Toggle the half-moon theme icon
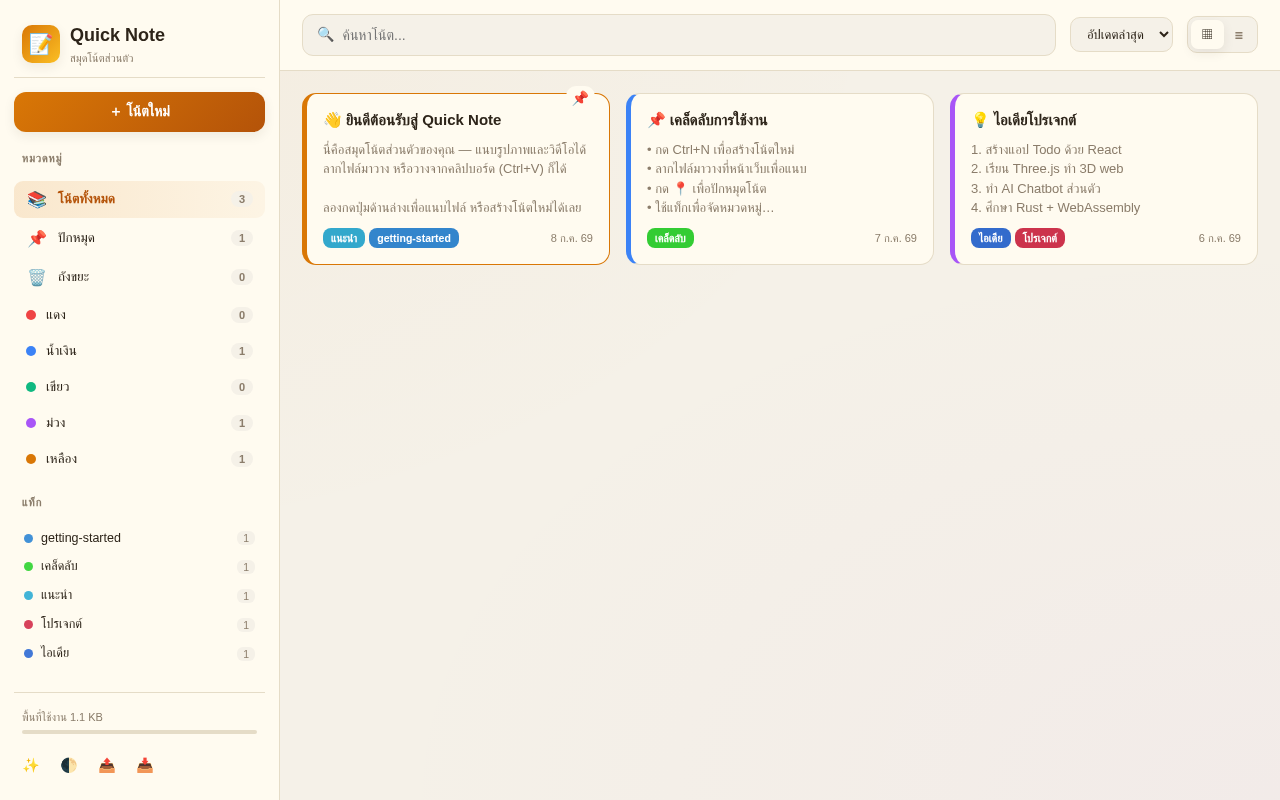 69,765
